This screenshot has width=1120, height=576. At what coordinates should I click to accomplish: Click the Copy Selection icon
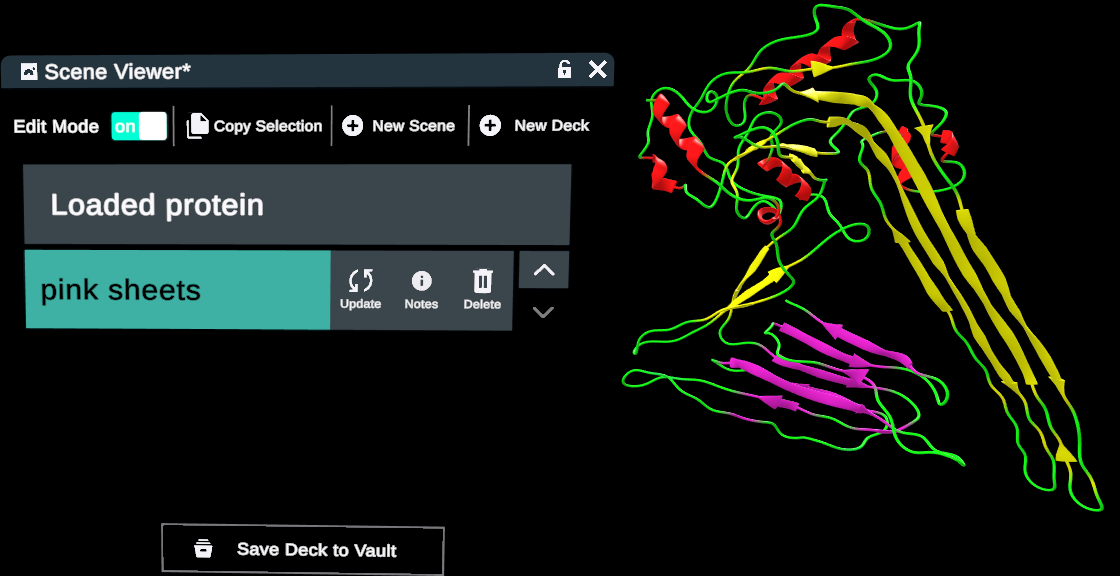pyautogui.click(x=196, y=125)
